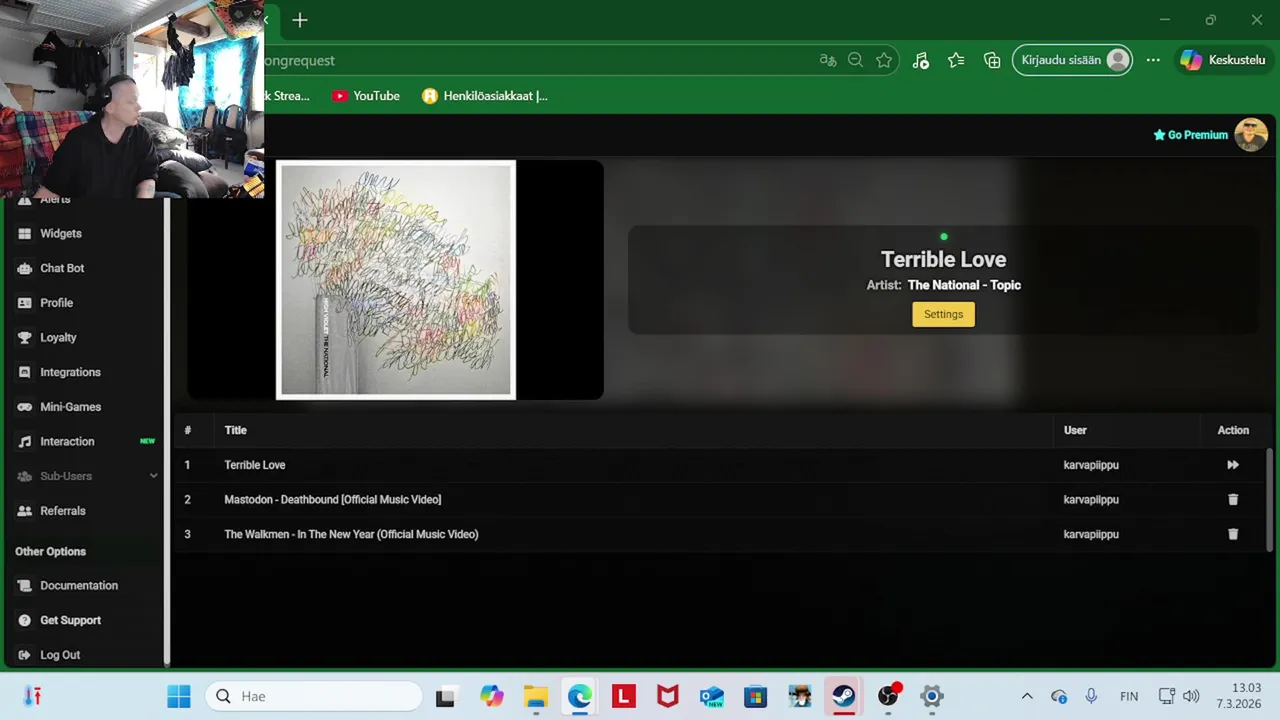Click the Sub-Users people icon

click(x=25, y=476)
